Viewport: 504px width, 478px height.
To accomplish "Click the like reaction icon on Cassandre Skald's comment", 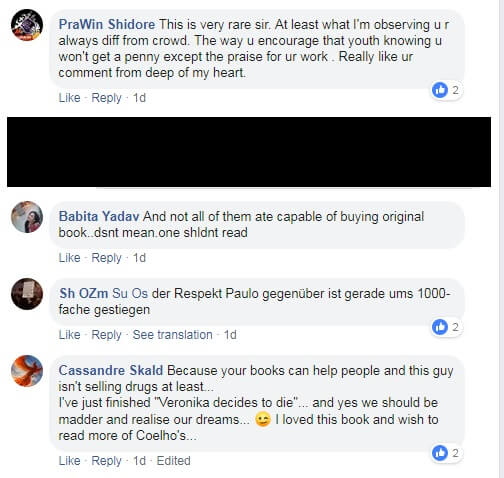I will (440, 453).
